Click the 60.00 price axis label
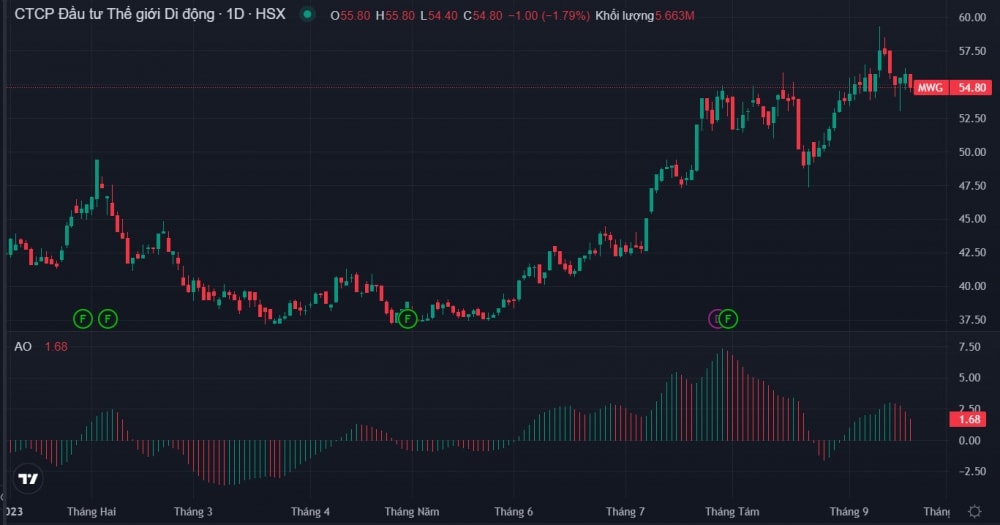 click(x=972, y=17)
